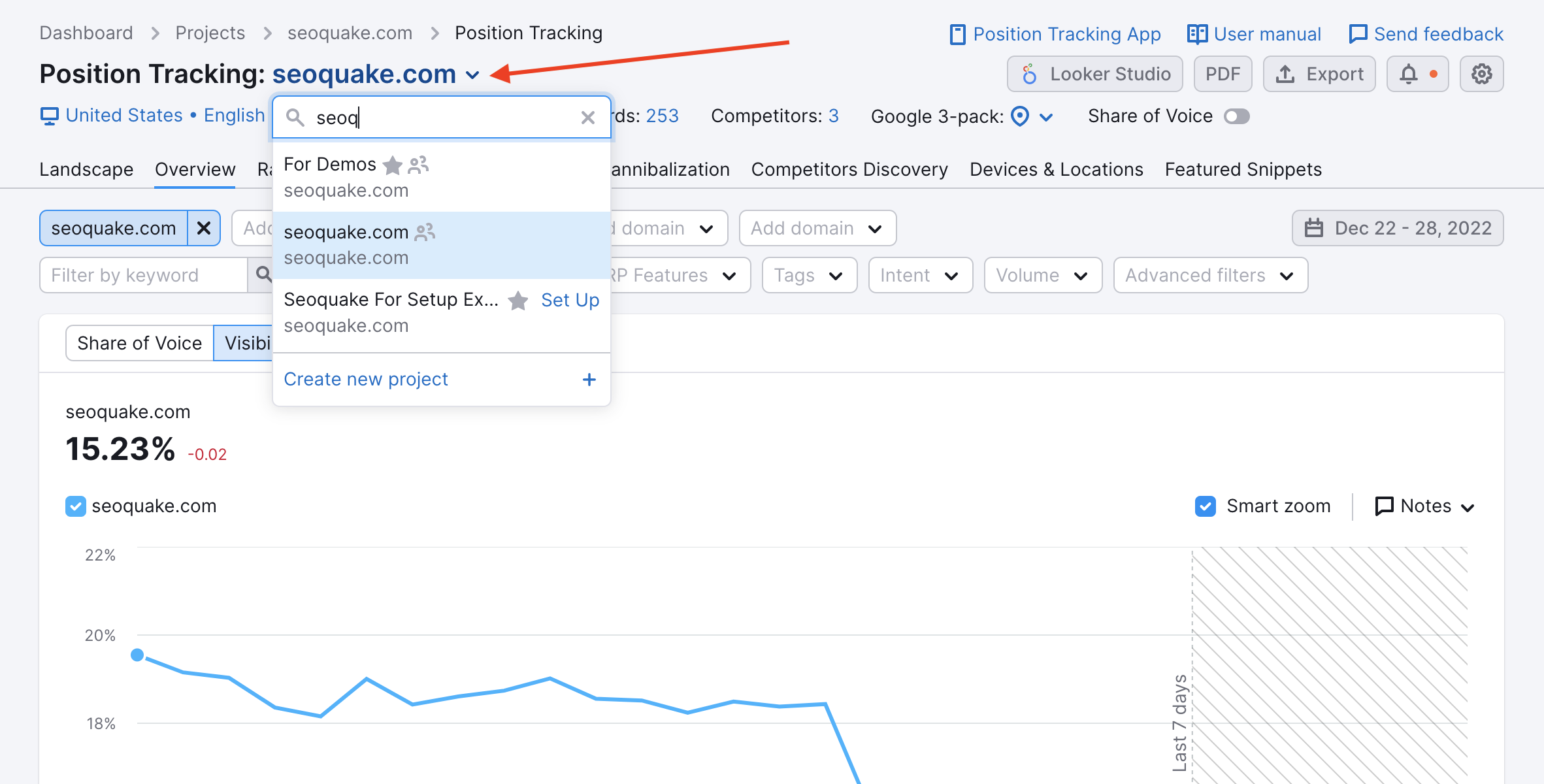Expand the Advanced filters dropdown
Screen dimensions: 1544x784
tap(1210, 275)
